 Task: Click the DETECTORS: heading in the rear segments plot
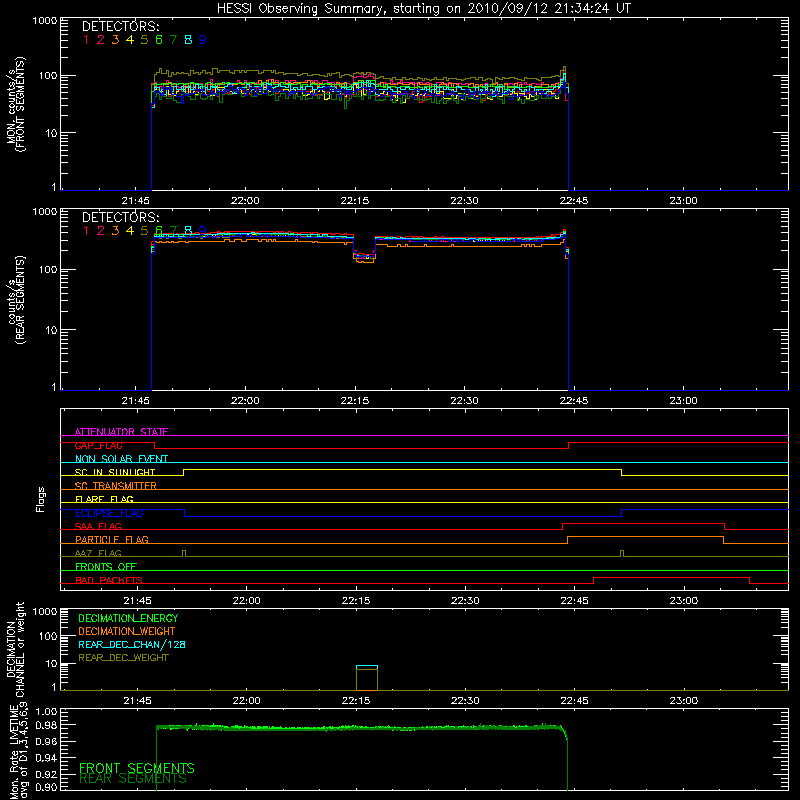point(121,217)
